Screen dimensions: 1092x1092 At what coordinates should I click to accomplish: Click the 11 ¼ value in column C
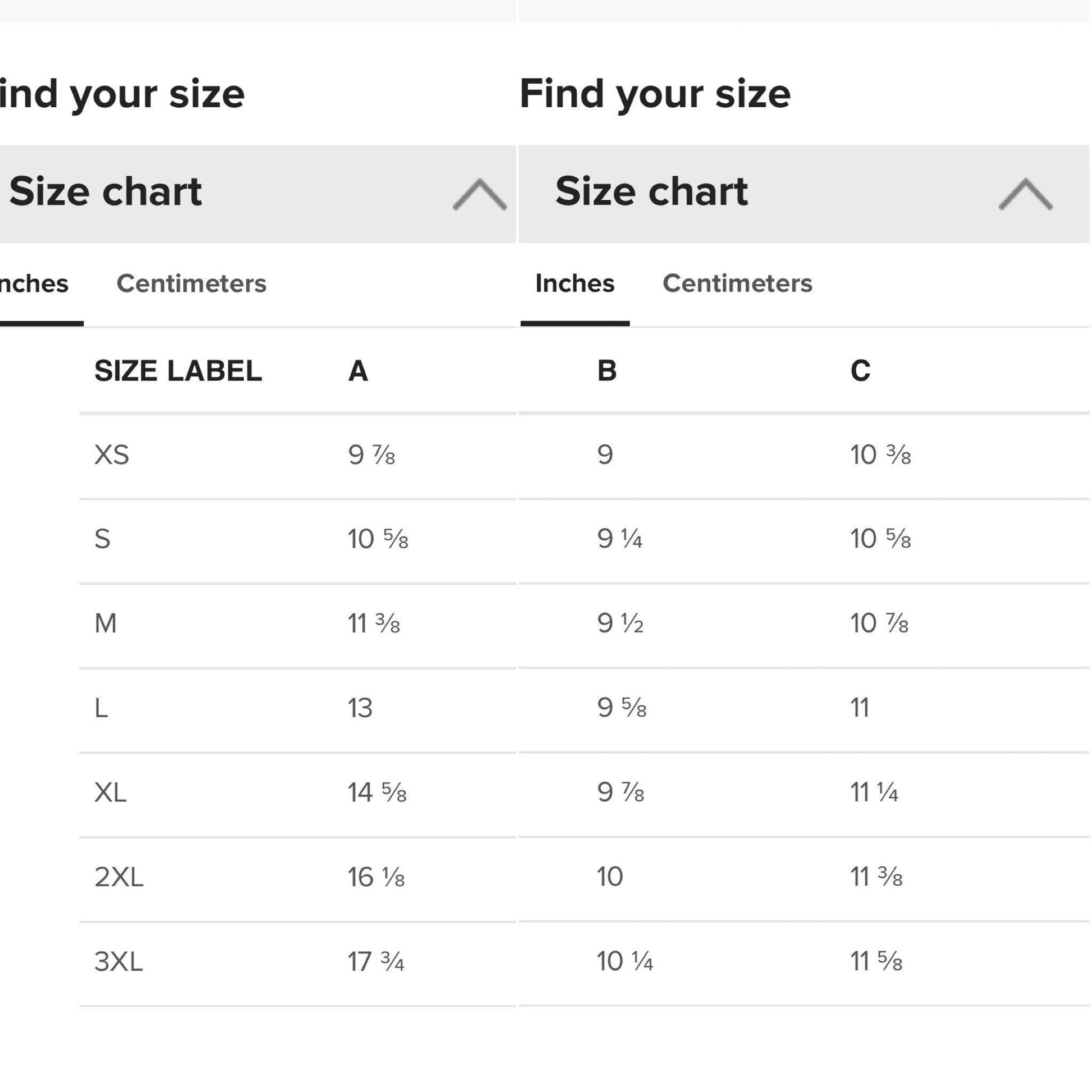[x=874, y=792]
